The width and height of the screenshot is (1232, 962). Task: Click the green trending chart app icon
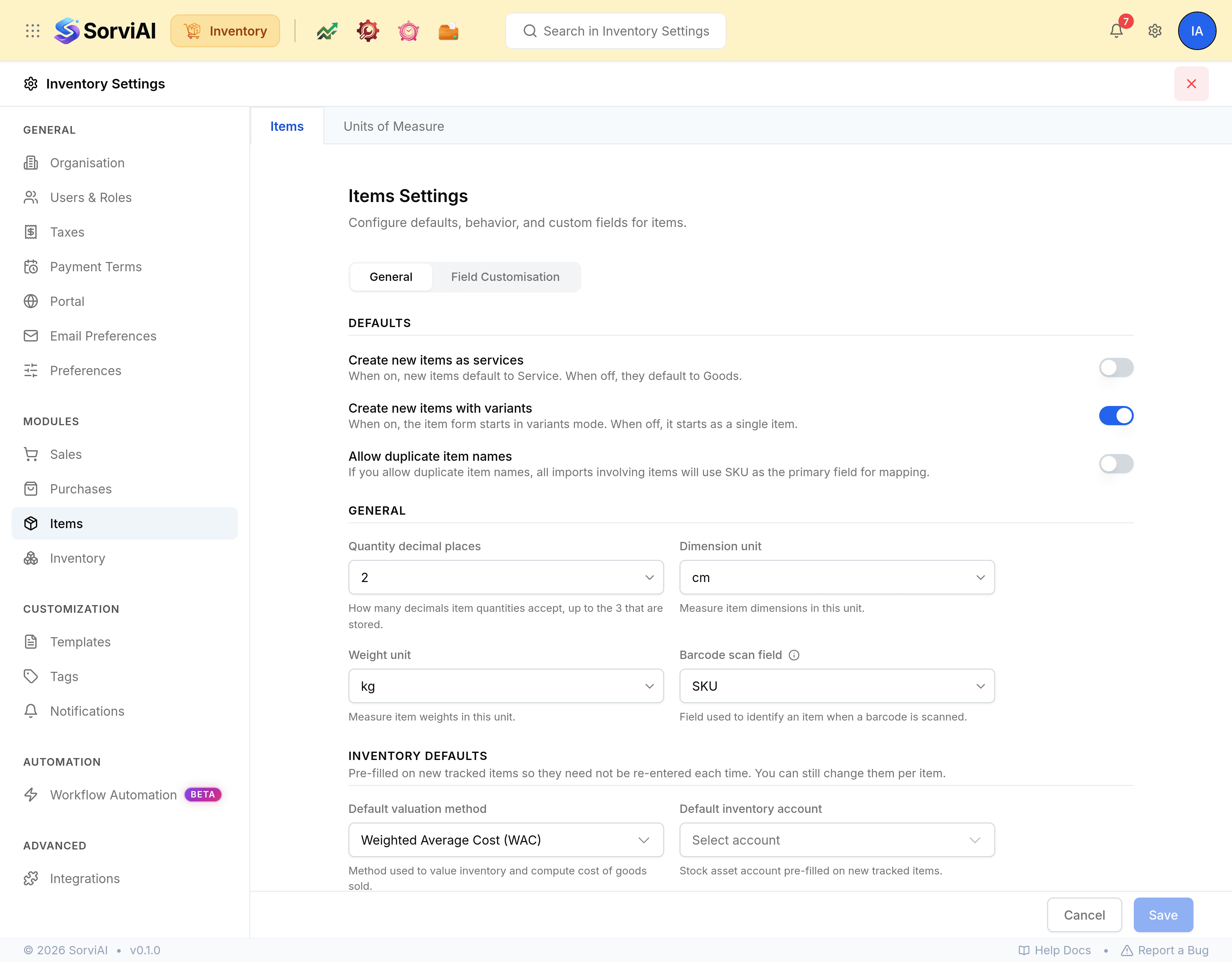[x=327, y=31]
